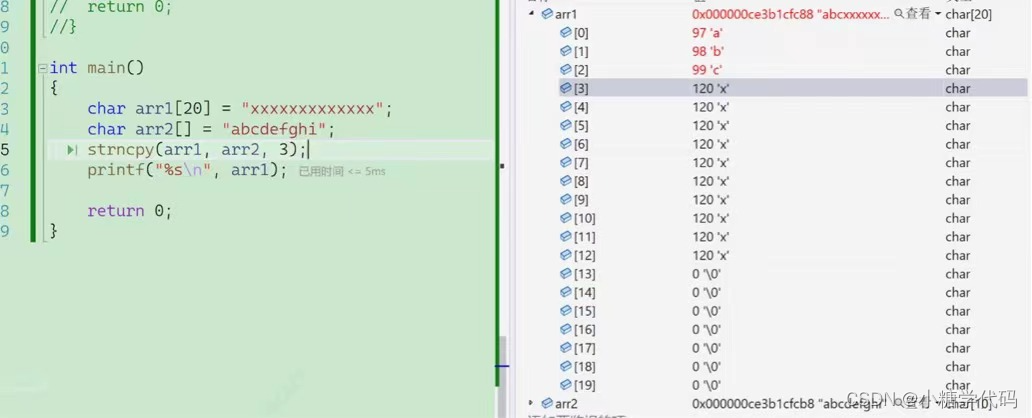Click the cube icon for element [8]

tap(565, 180)
